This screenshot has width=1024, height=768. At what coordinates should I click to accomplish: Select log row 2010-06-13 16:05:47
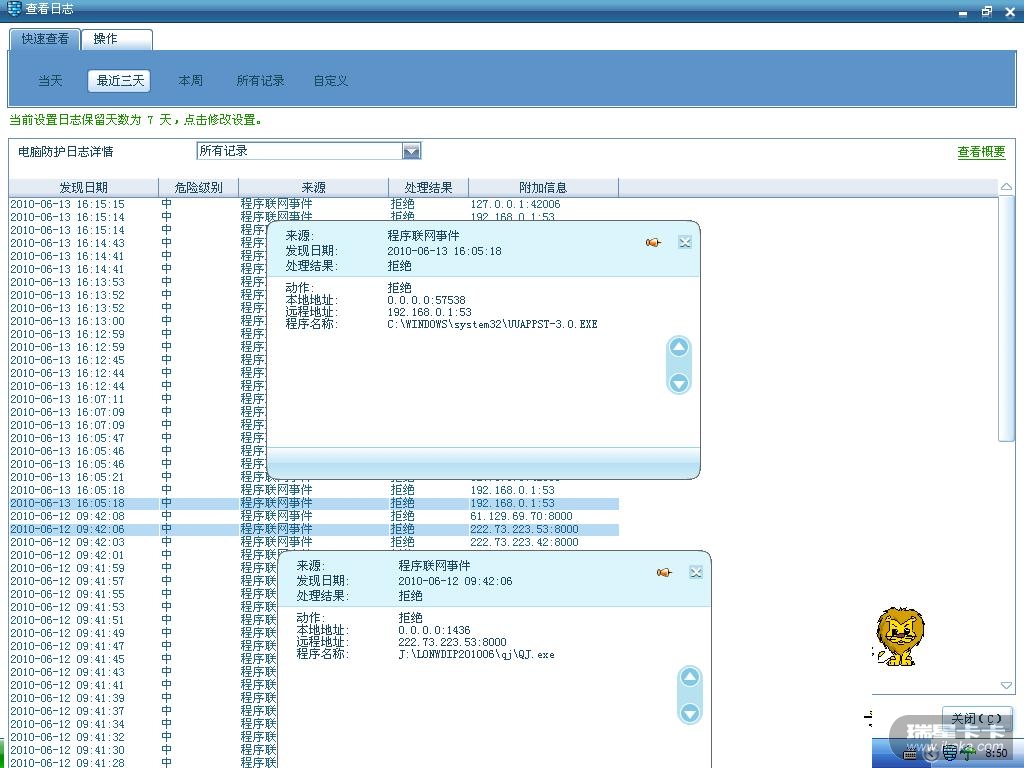(x=138, y=438)
